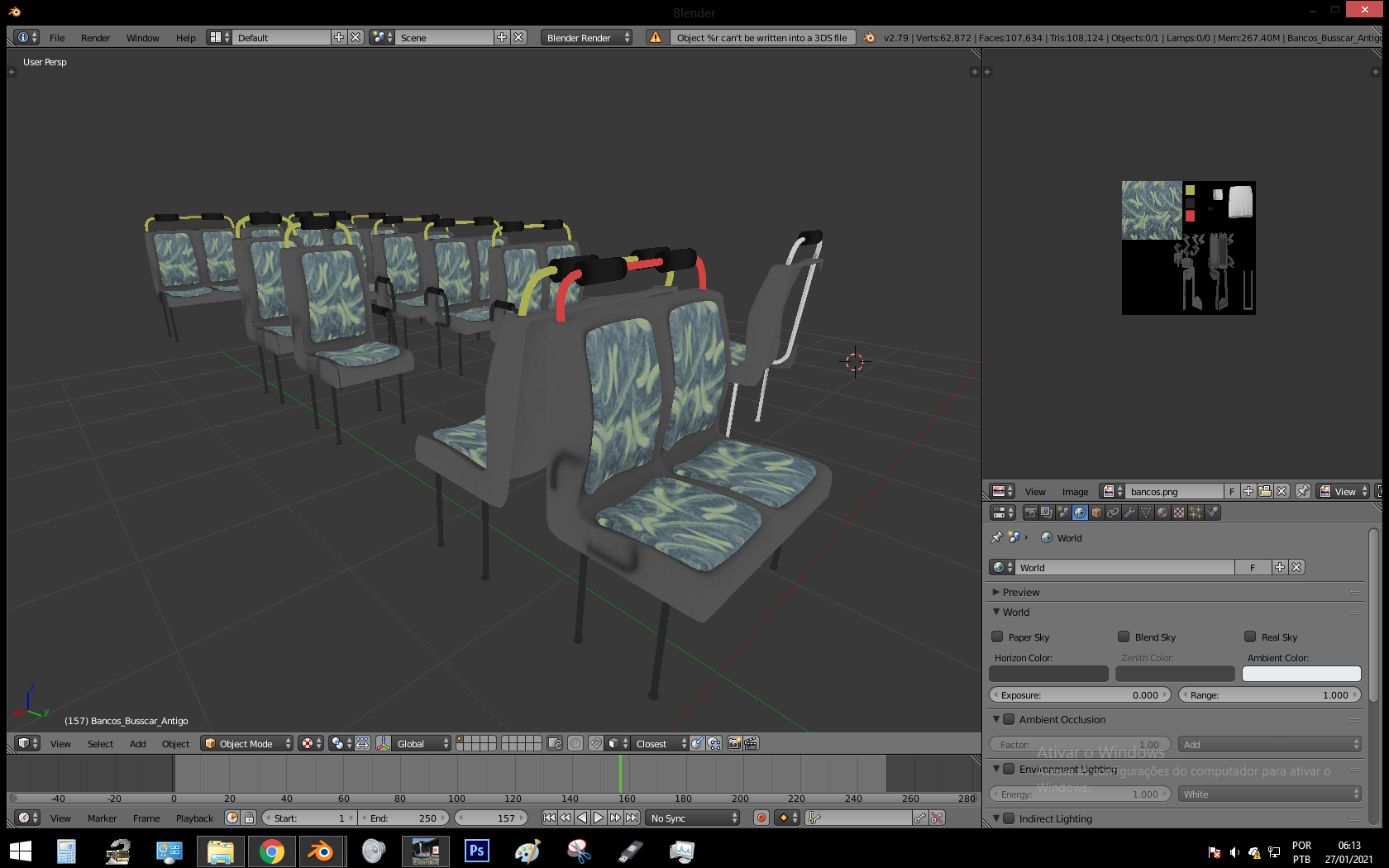Open the Playback menu in the timeline
This screenshot has width=1389, height=868.
click(194, 818)
